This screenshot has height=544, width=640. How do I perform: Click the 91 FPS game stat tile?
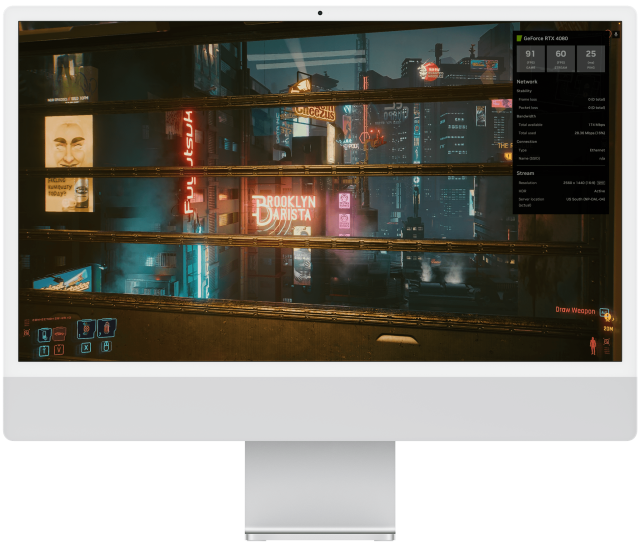click(x=530, y=57)
